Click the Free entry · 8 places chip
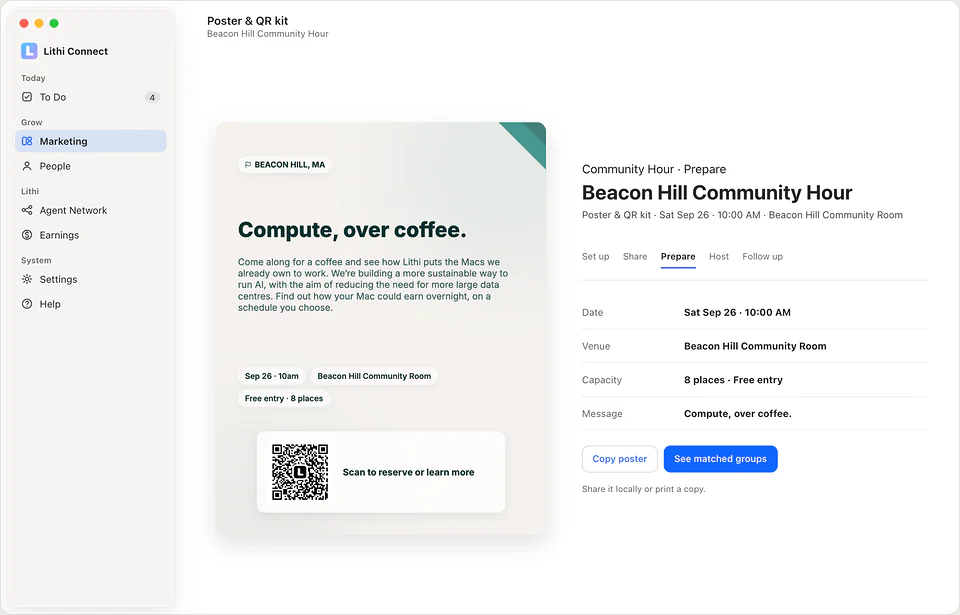 (x=284, y=398)
